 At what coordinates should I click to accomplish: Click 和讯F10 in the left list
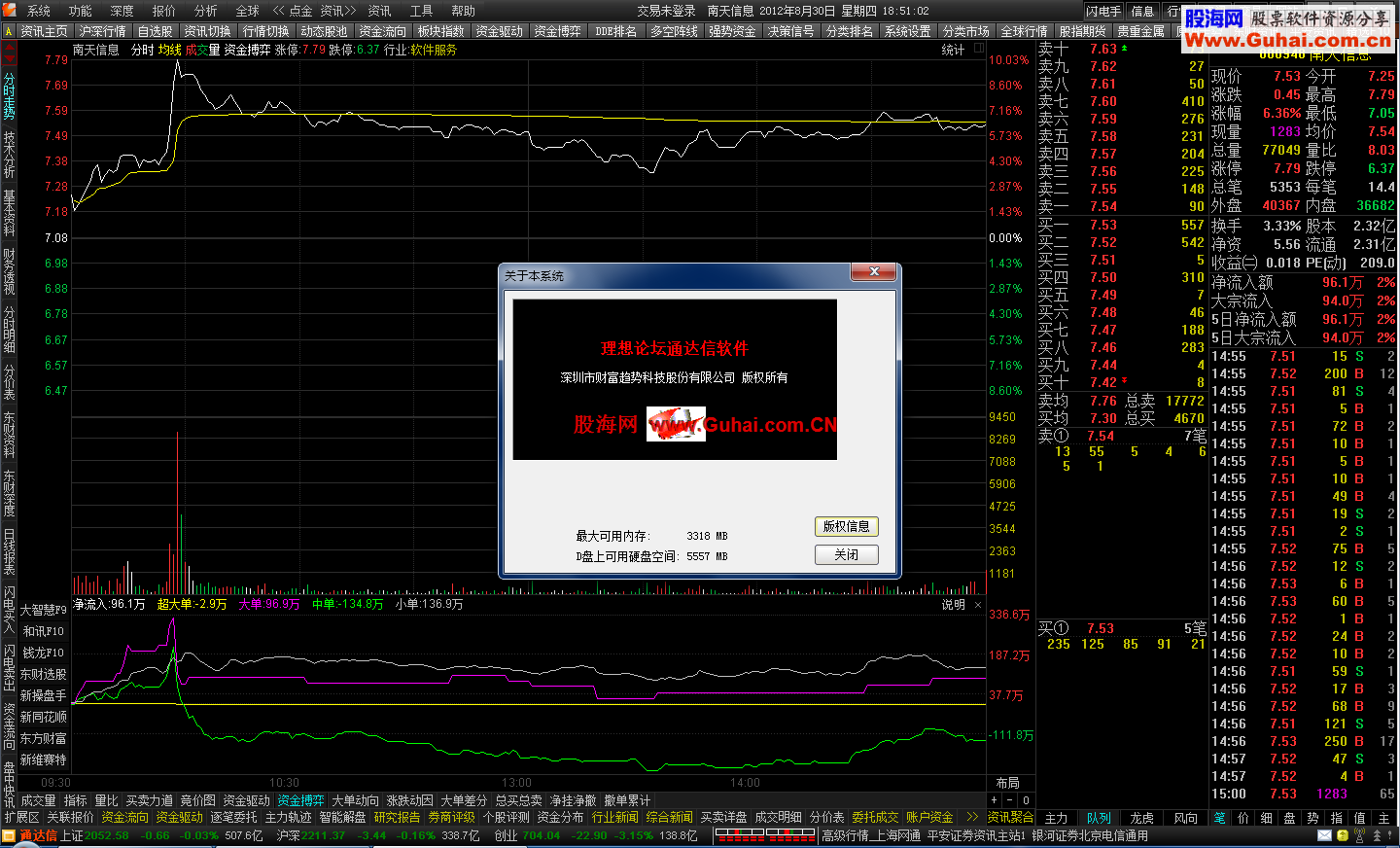44,631
